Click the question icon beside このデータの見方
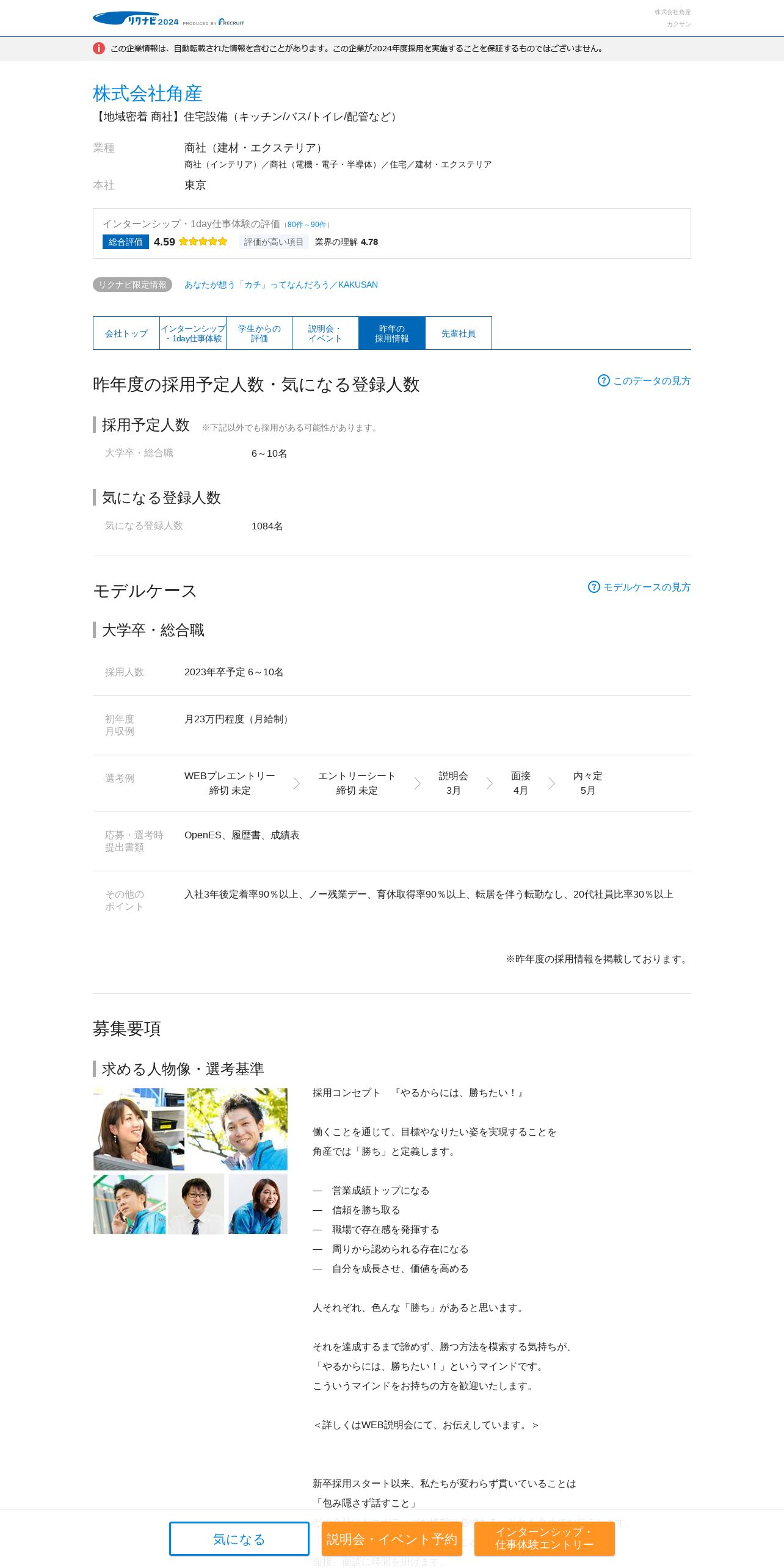 (x=603, y=380)
